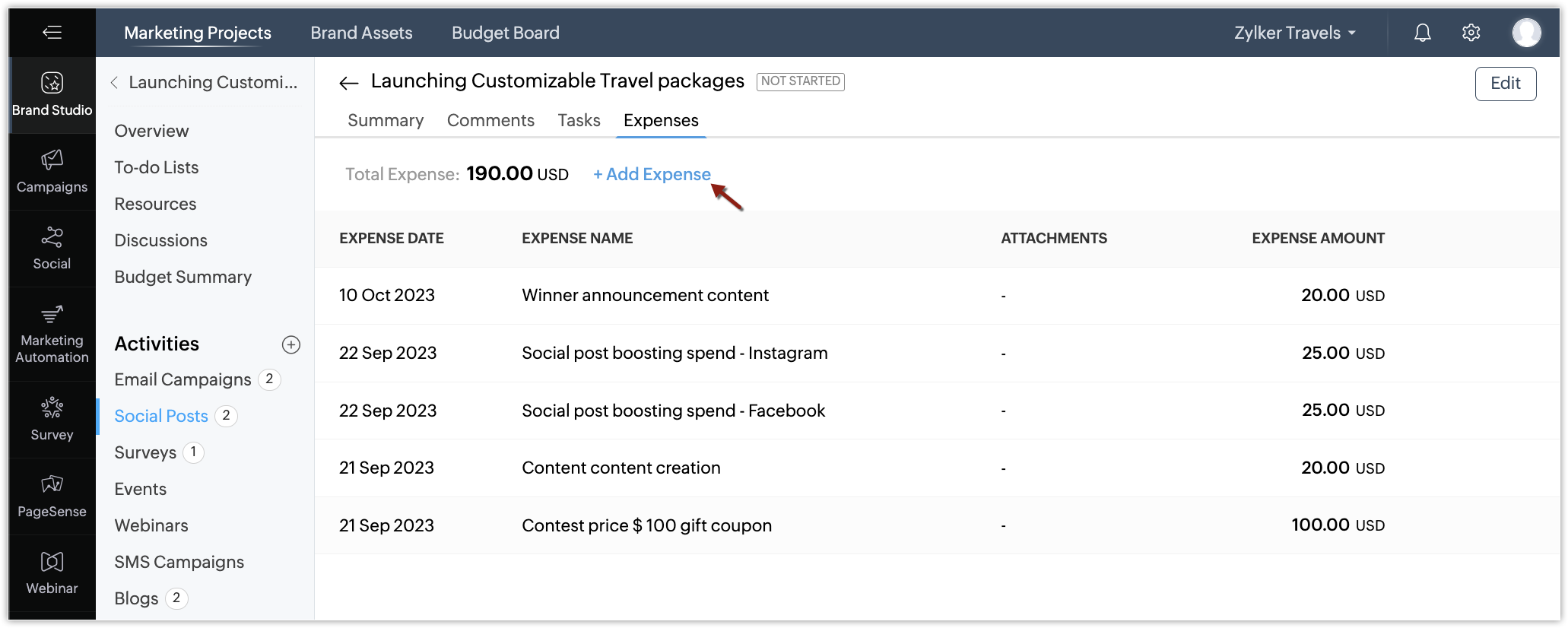Open Budget Summary in sidebar
Screen dimensions: 1568x628
183,277
